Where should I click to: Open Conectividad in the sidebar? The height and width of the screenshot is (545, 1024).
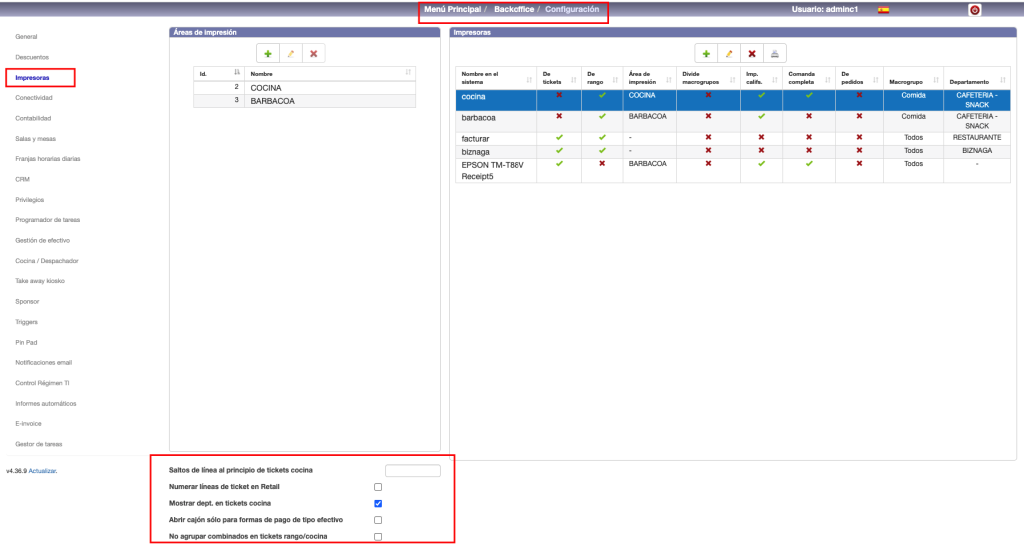(34, 98)
